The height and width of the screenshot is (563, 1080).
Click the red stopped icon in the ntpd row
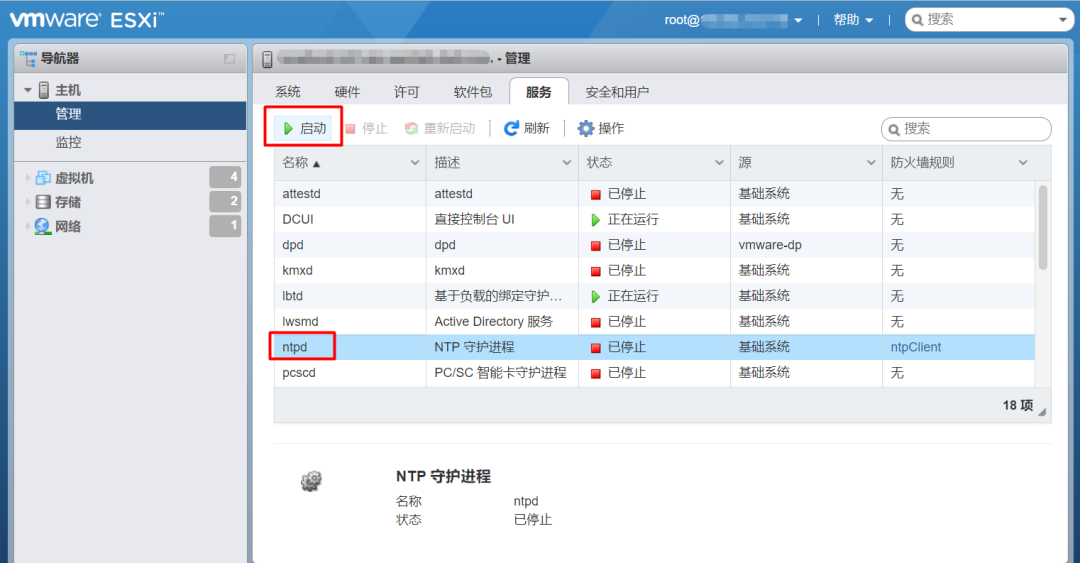click(x=596, y=348)
